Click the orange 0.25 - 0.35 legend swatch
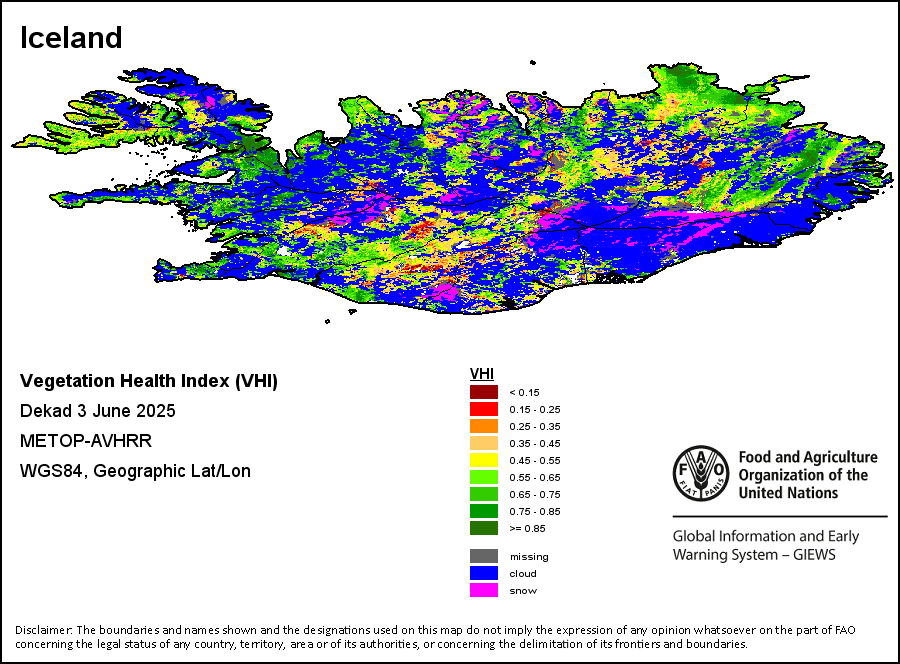The image size is (900, 664). [484, 426]
